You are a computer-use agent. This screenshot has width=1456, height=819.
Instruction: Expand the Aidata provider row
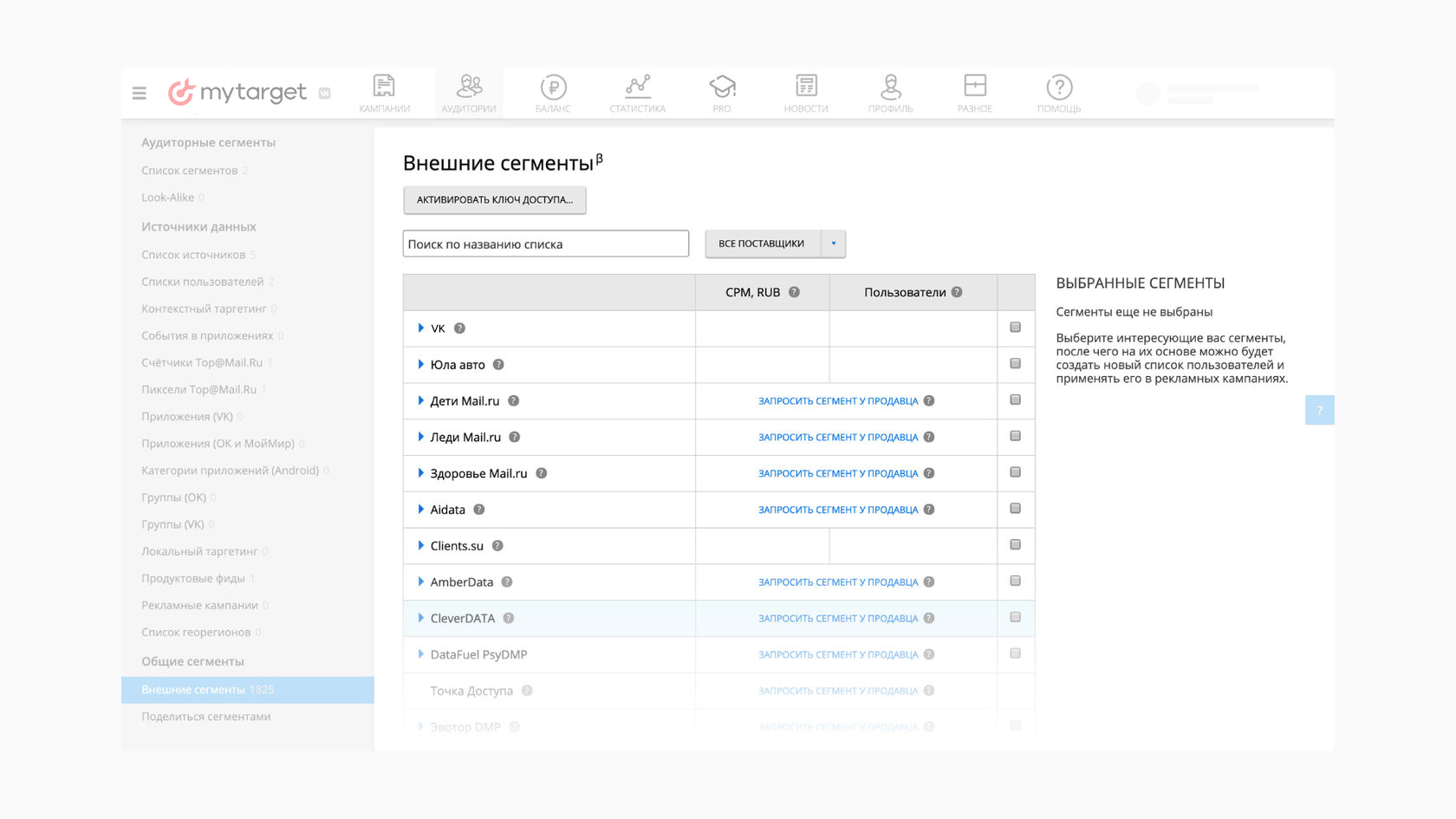420,510
